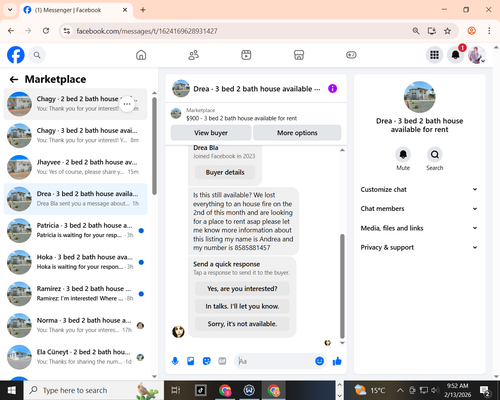Click the Windows taskbar search box
The image size is (500, 400).
93,390
